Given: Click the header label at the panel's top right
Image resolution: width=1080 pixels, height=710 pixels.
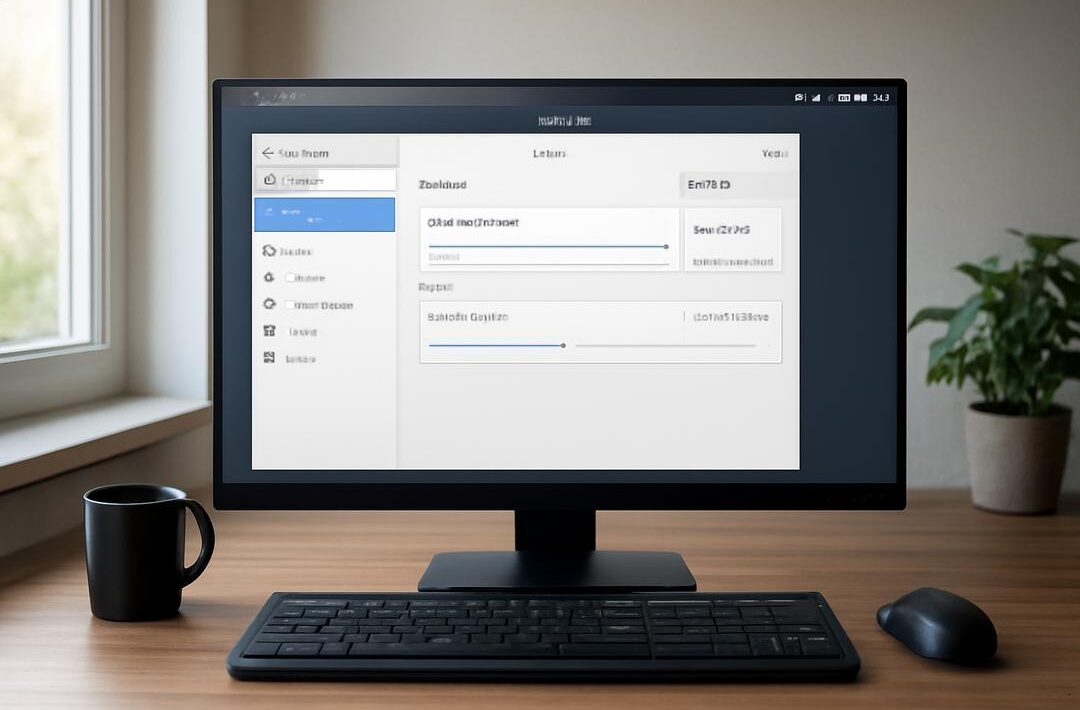Looking at the screenshot, I should tap(775, 154).
